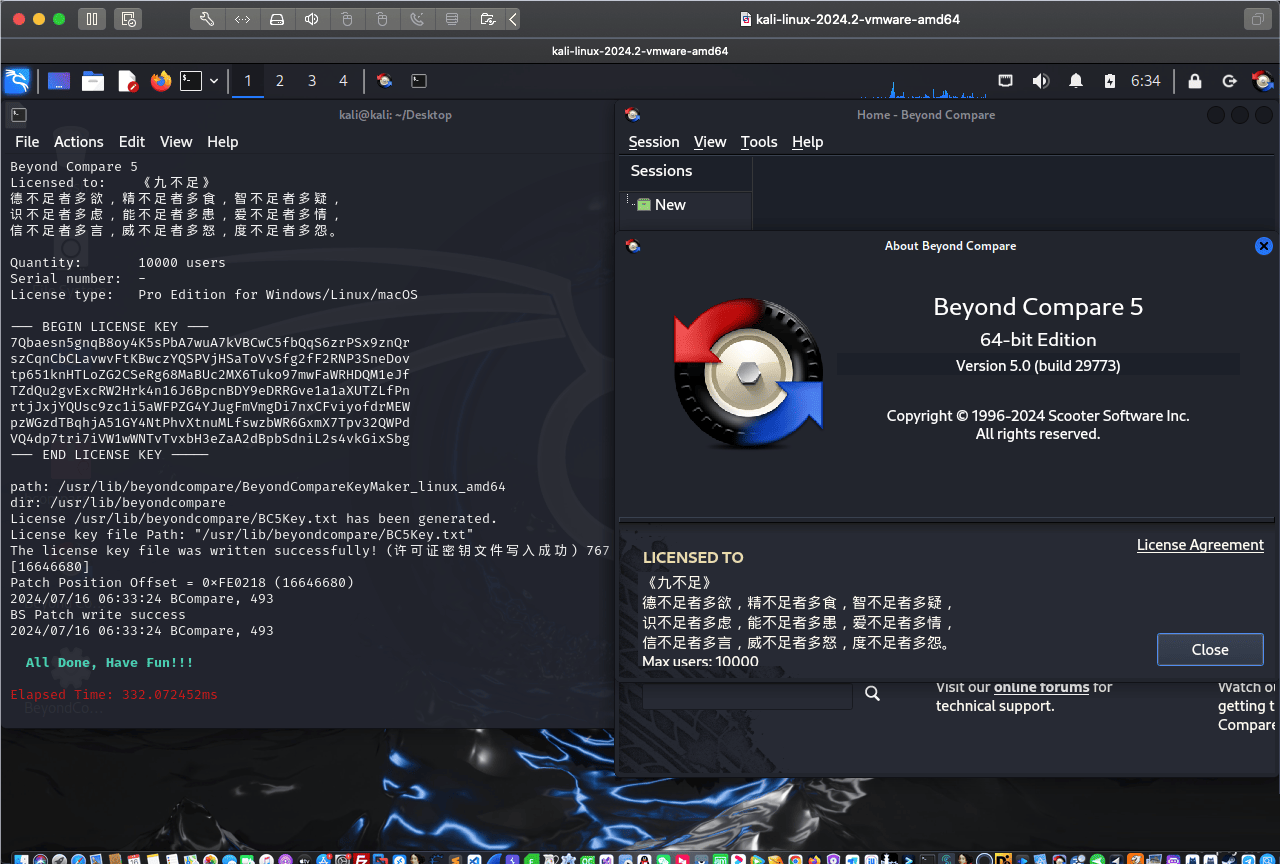Collapse the VMware device toolbar chevron
This screenshot has width=1280, height=864.
513,19
